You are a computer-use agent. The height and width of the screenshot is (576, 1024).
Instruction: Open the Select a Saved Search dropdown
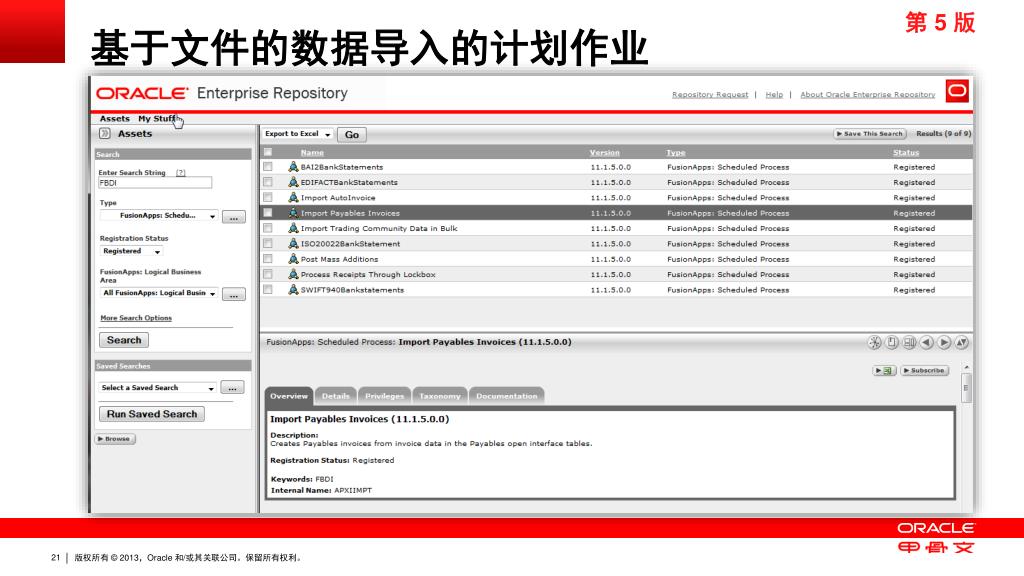(157, 388)
